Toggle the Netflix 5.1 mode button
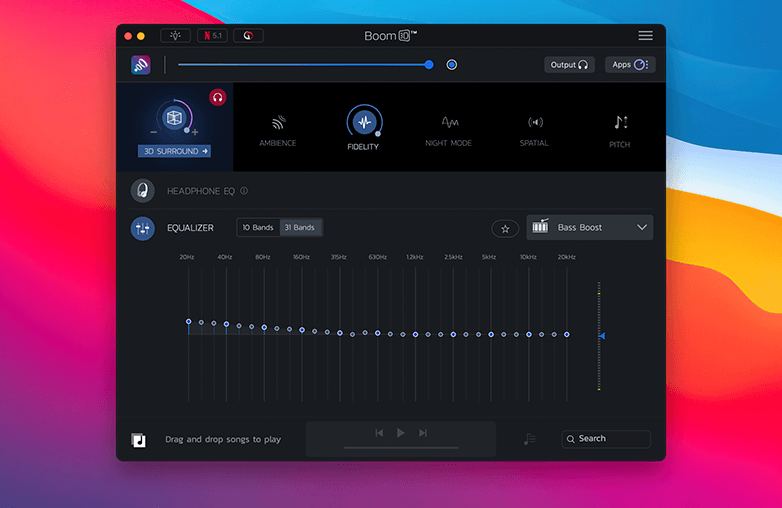The image size is (782, 508). (x=212, y=35)
